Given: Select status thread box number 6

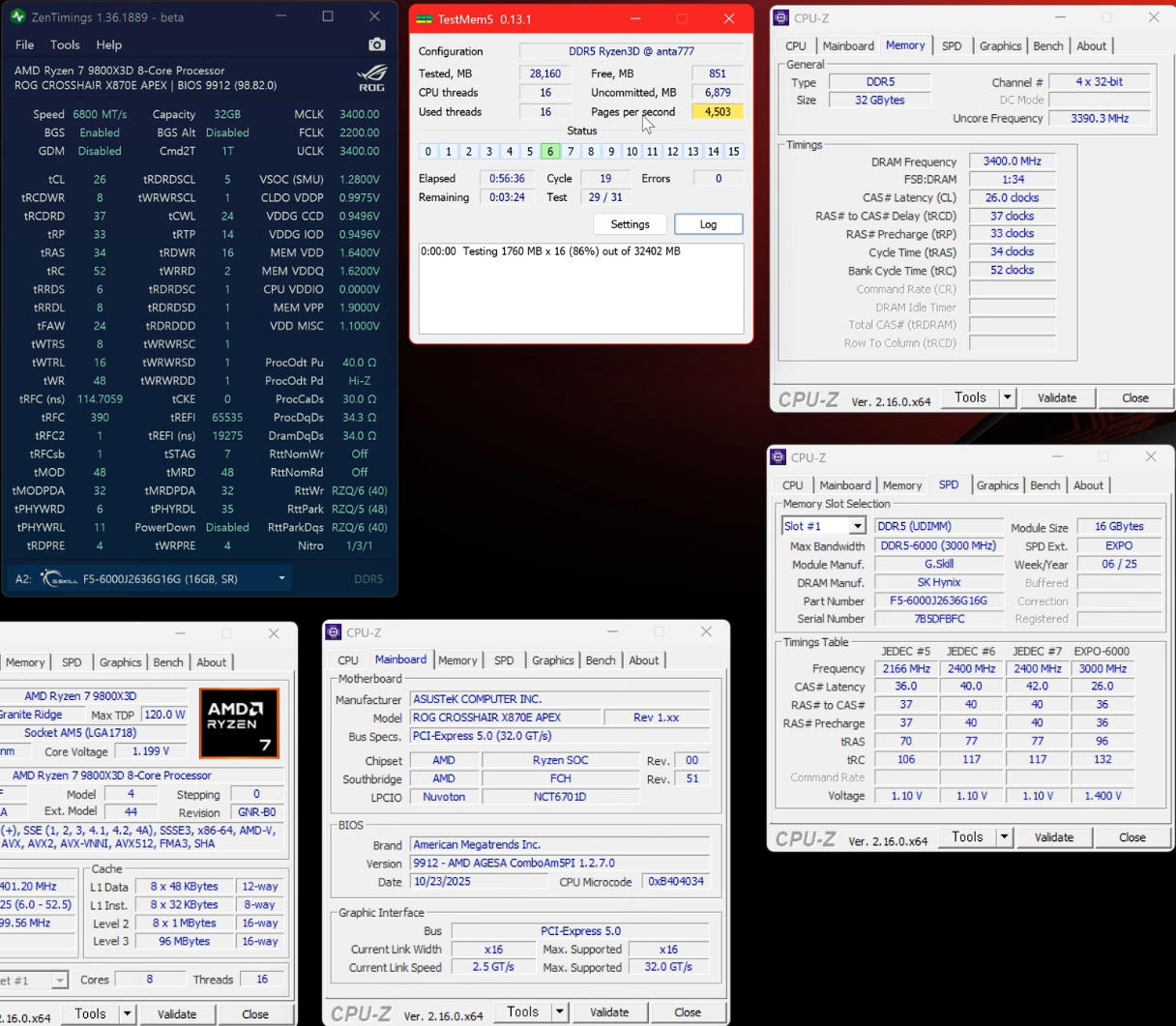Looking at the screenshot, I should (550, 151).
